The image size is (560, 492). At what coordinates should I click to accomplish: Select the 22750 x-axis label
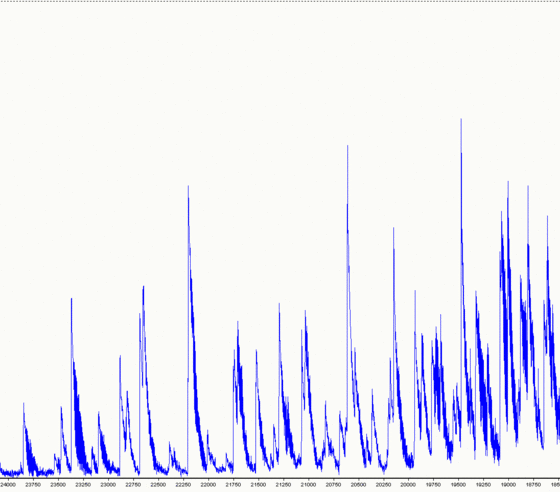133,485
